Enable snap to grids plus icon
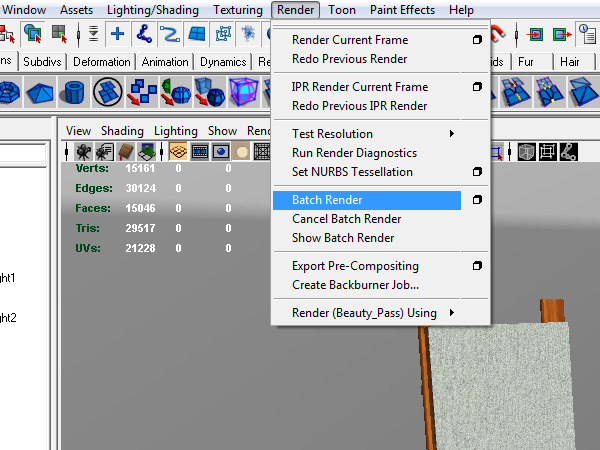Screen dimensions: 600x450 117,34
